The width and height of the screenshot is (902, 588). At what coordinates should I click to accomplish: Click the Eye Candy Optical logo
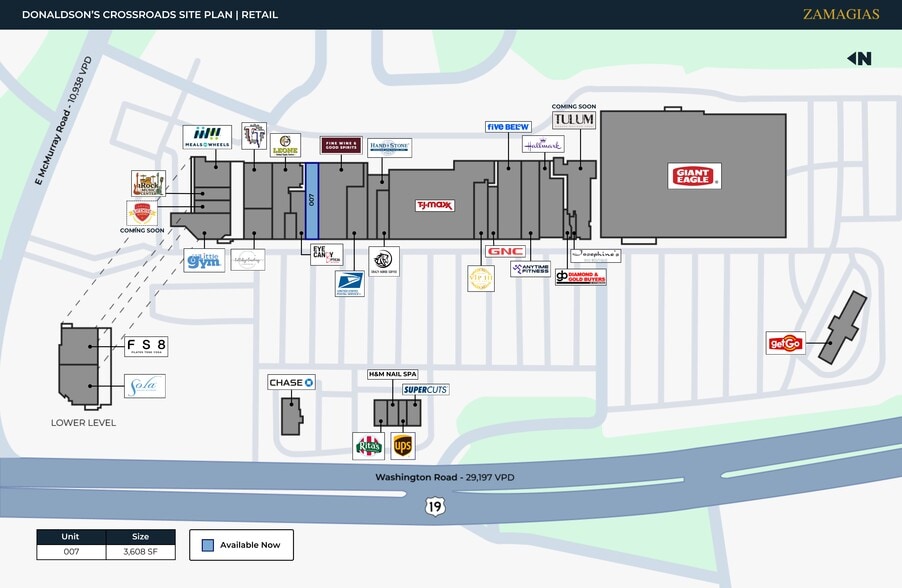click(327, 254)
